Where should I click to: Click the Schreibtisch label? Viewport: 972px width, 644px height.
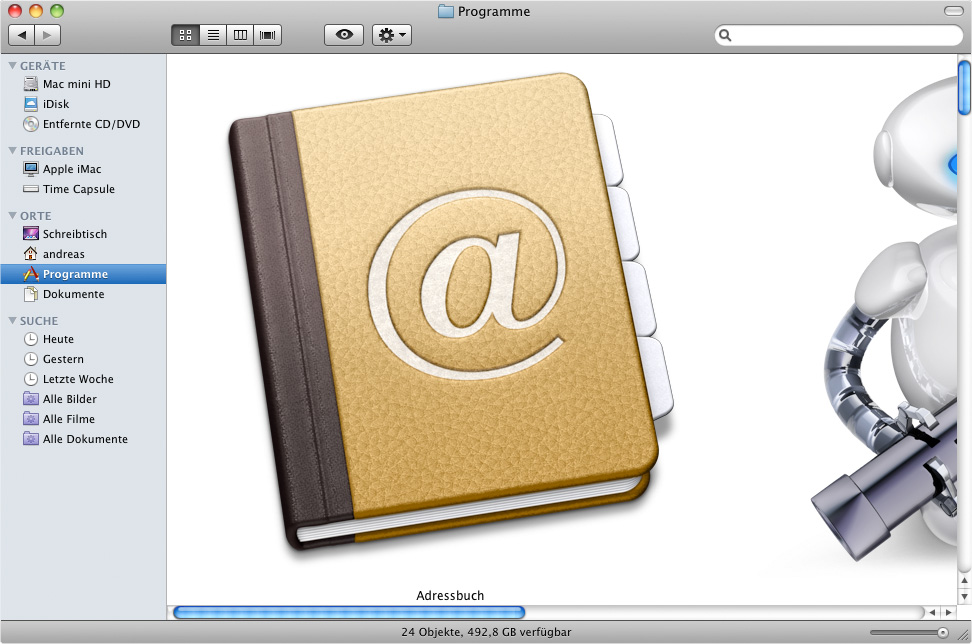click(x=74, y=234)
